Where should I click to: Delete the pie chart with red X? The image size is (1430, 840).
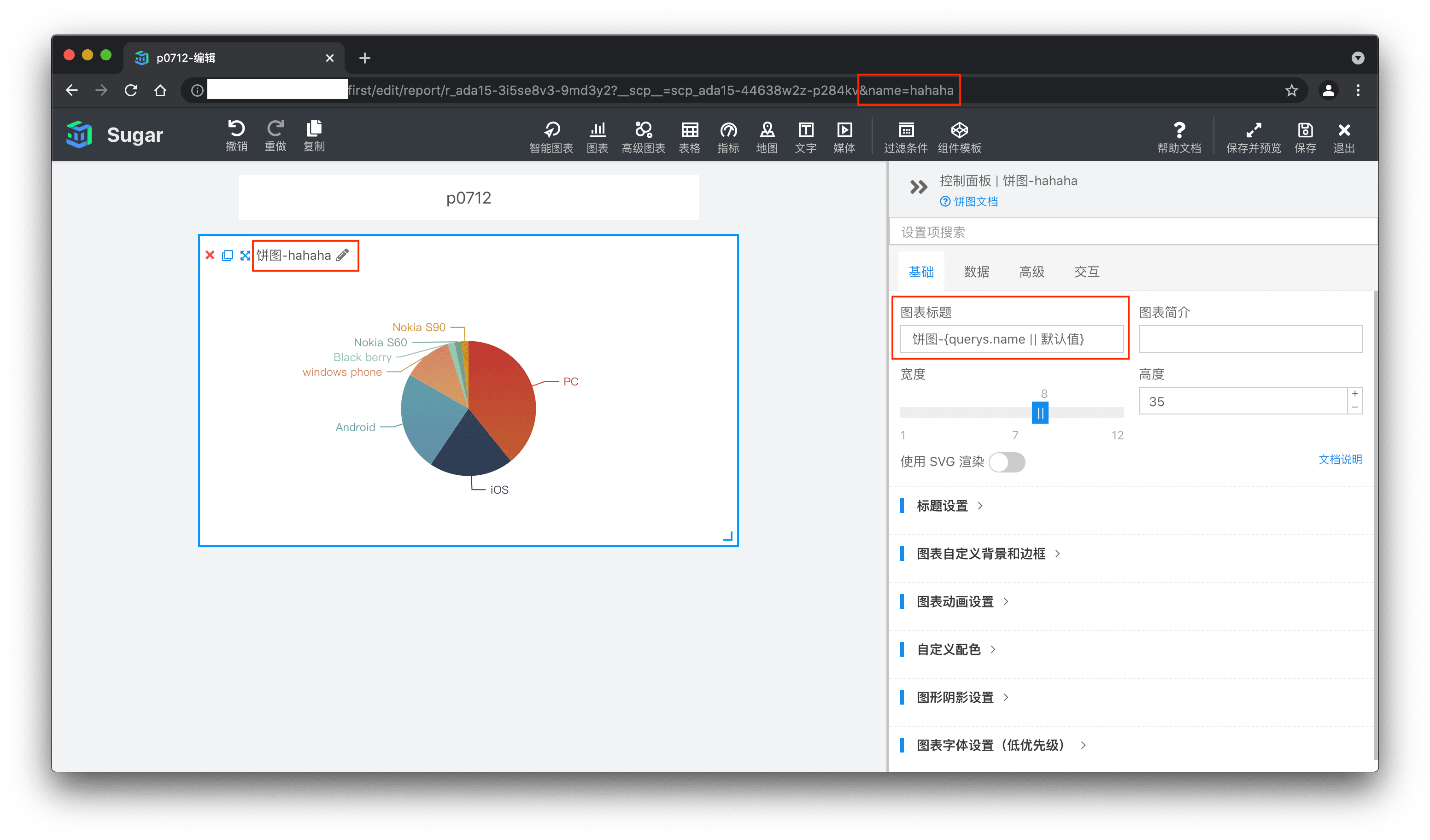tap(210, 255)
